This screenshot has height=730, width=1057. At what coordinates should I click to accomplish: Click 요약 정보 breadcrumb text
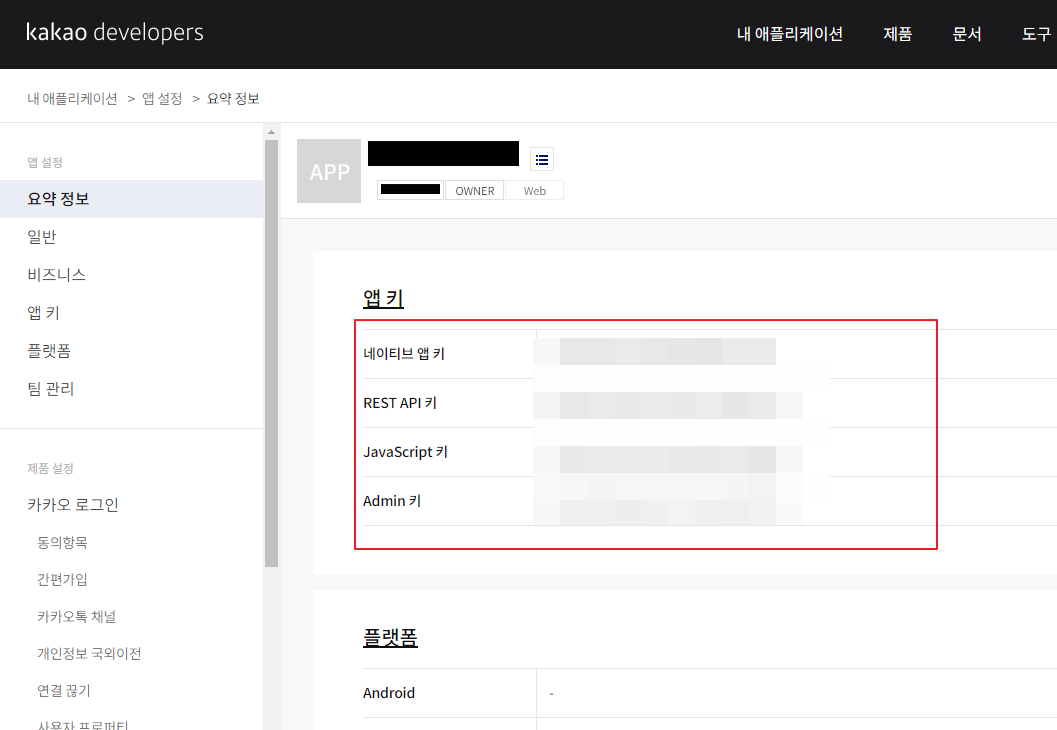click(233, 98)
